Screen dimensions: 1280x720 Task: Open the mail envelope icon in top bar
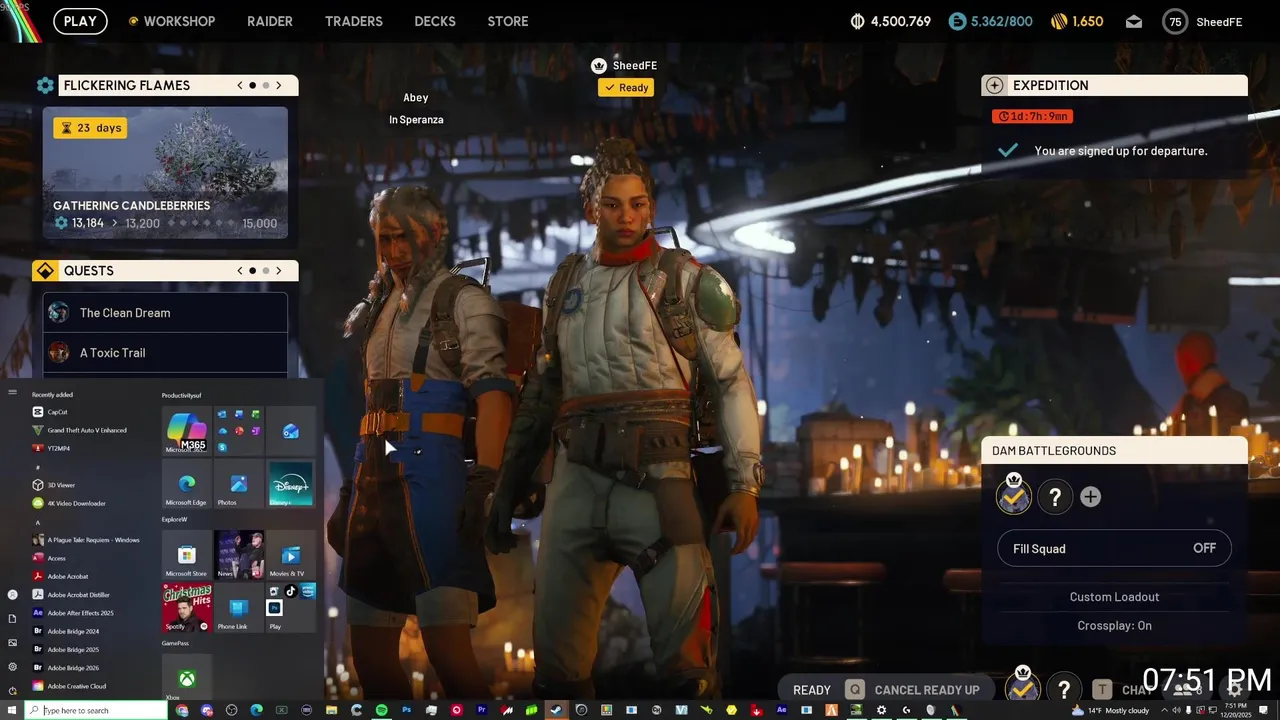(x=1134, y=21)
